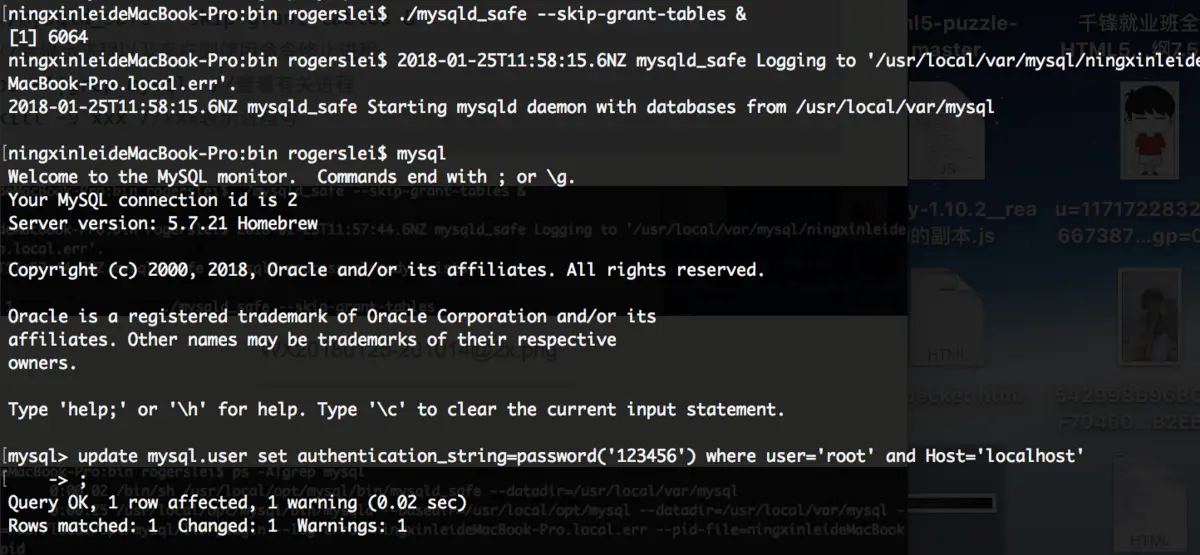The image size is (1200, 555).
Task: Click the Server version: 5.7.21 Homebrew line
Action: coord(163,223)
